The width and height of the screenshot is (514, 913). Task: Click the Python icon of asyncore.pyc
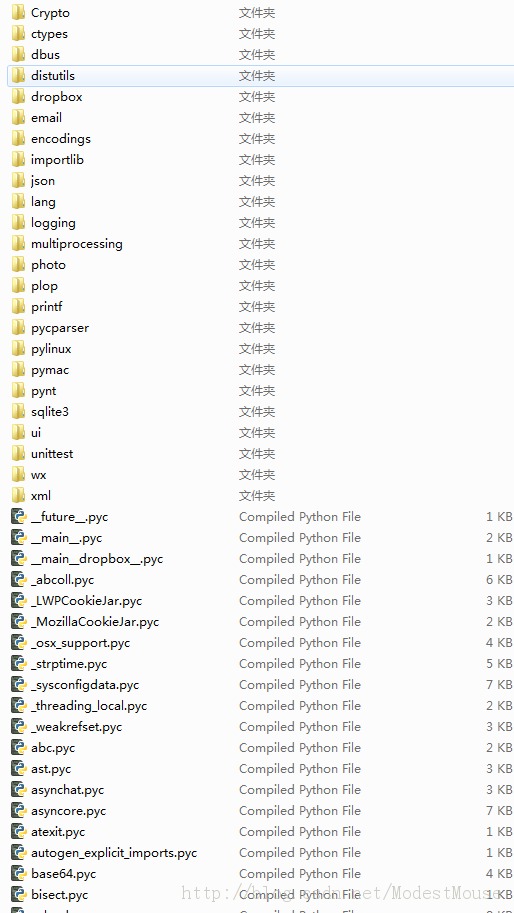(x=19, y=811)
